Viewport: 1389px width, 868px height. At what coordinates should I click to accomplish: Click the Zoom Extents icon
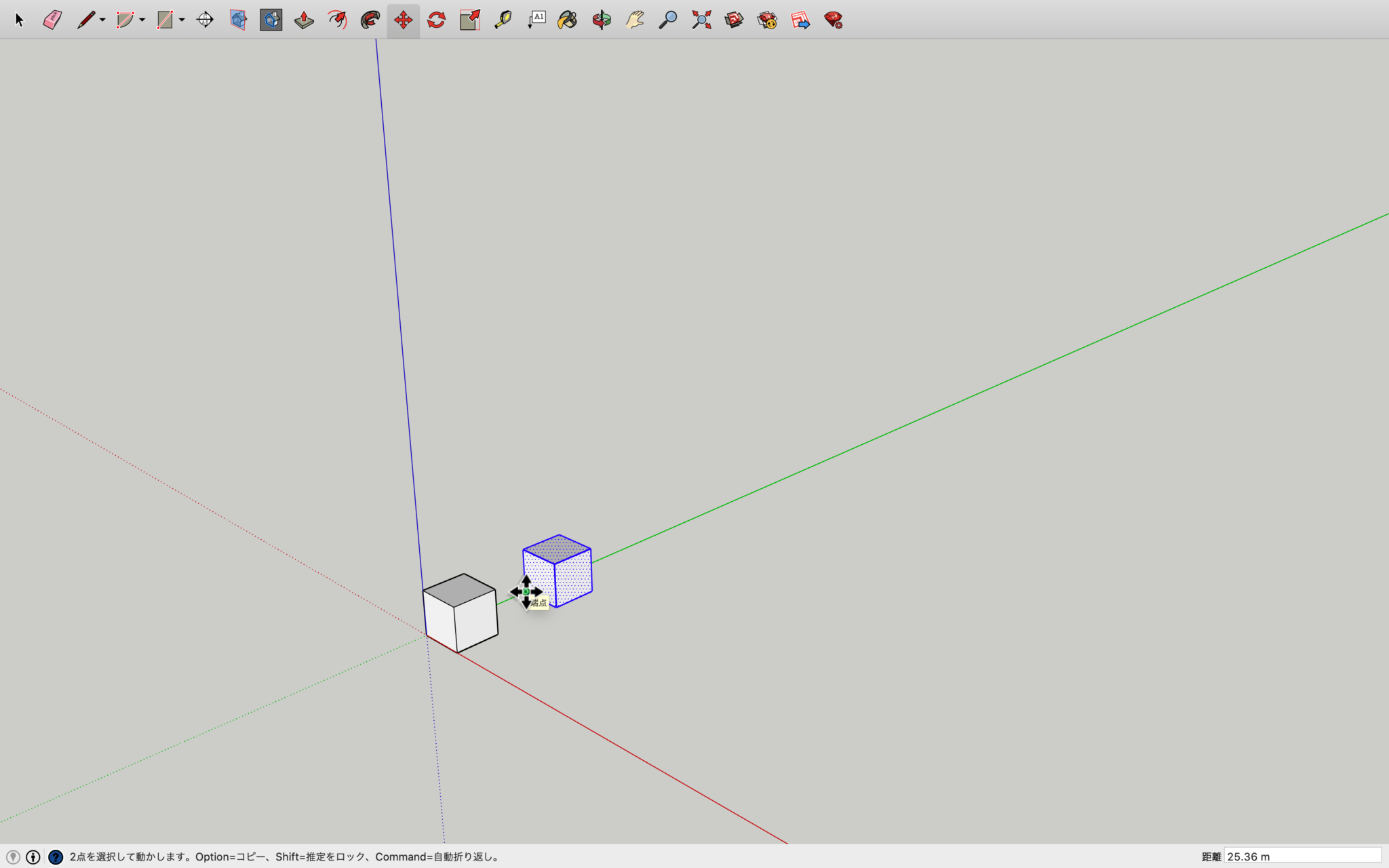click(x=701, y=20)
